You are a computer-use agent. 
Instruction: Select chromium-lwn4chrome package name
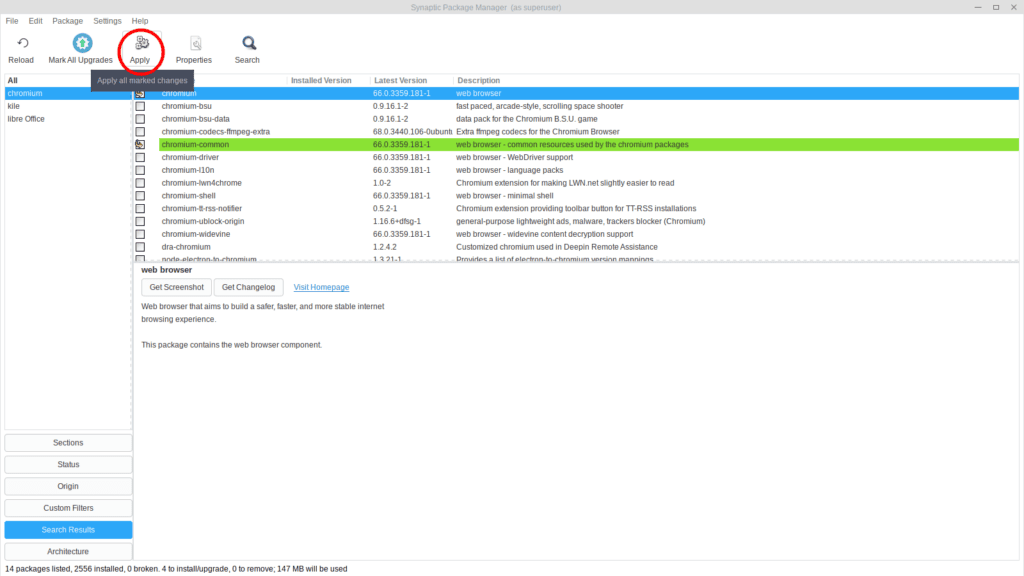201,183
